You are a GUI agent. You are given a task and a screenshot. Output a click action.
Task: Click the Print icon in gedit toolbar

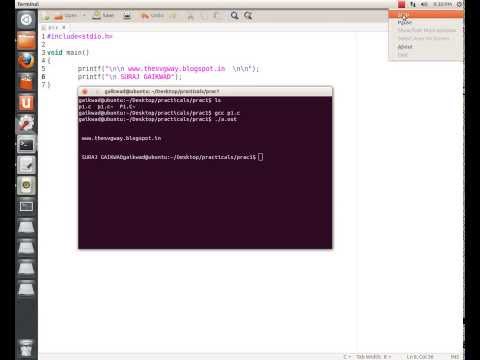click(x=127, y=16)
